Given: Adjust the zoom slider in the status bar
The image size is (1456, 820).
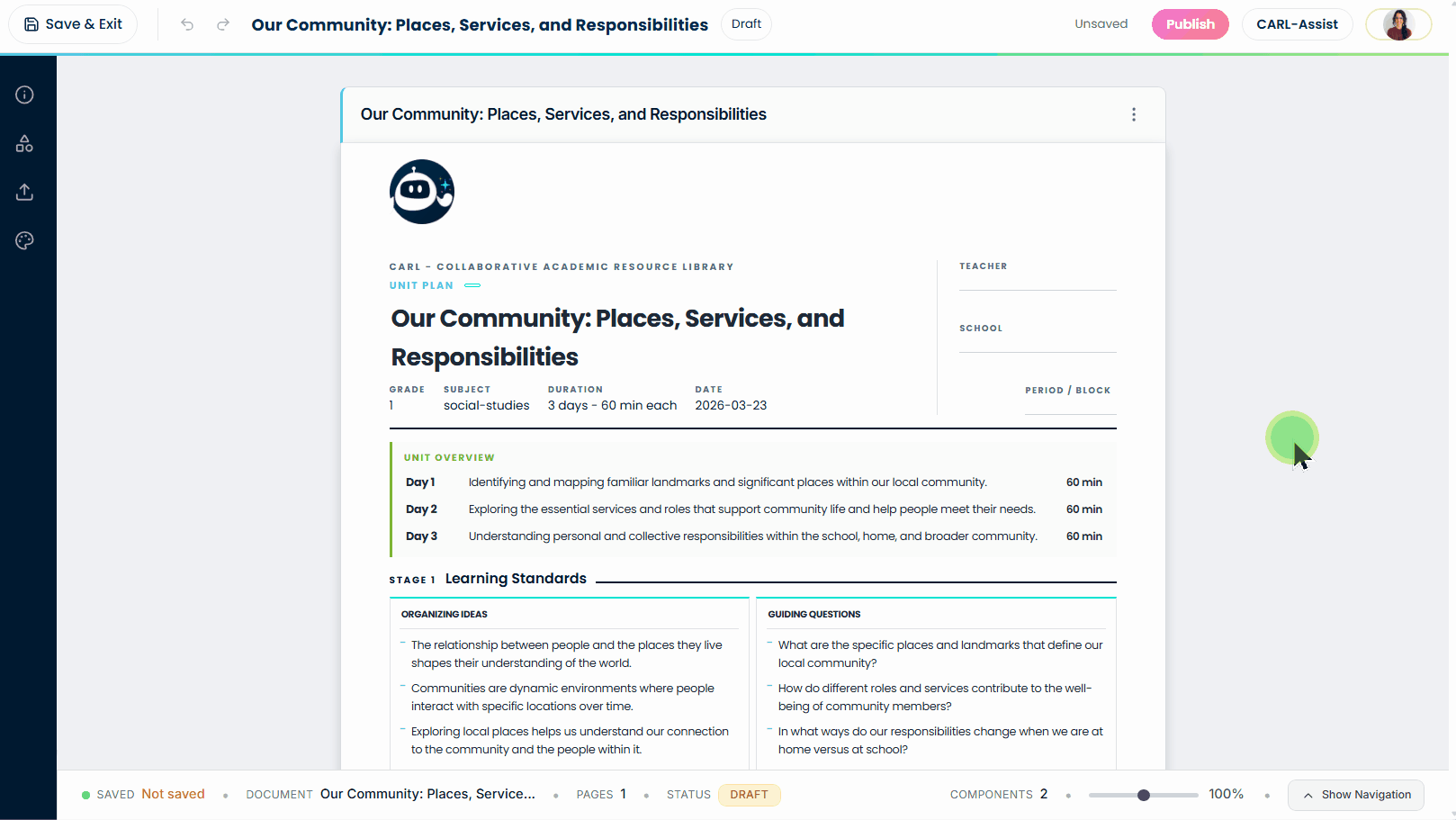Looking at the screenshot, I should (1144, 795).
